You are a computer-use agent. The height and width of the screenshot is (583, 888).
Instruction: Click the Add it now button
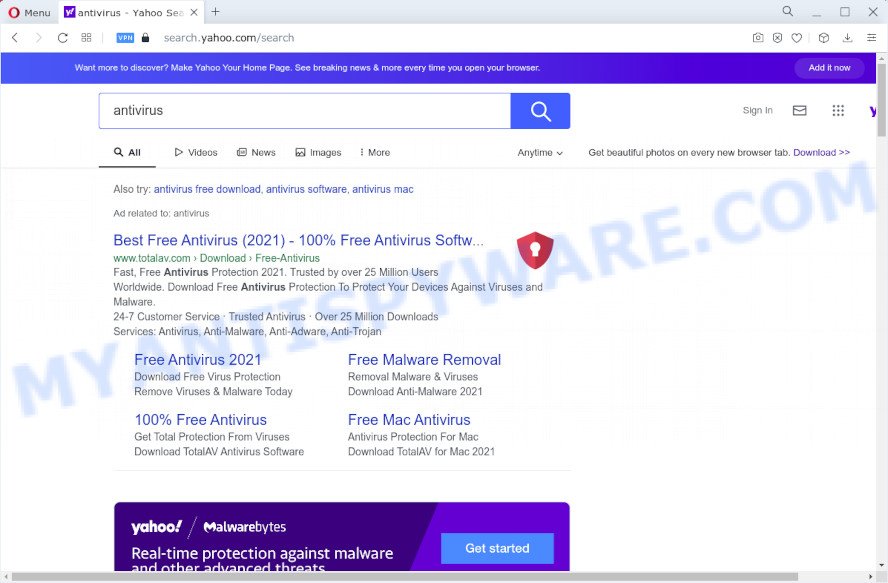(829, 67)
